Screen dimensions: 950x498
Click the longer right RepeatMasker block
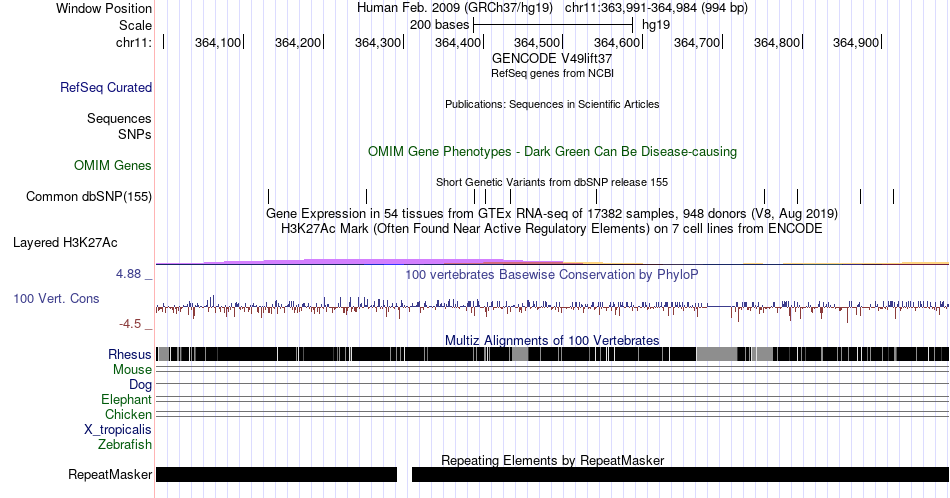(x=680, y=474)
